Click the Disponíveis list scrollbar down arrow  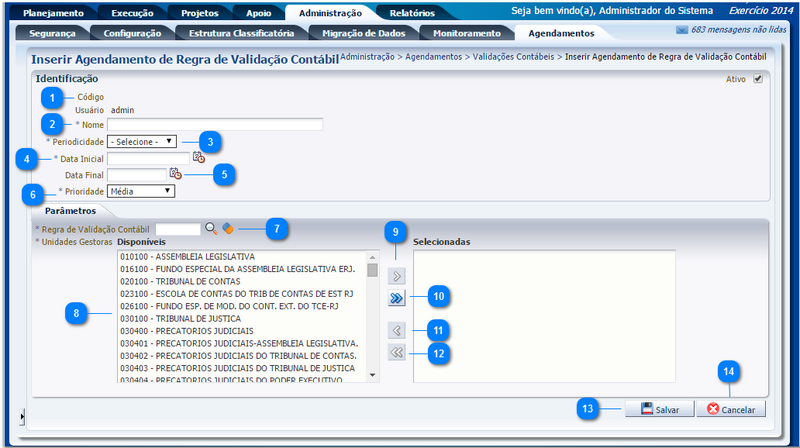tap(373, 375)
